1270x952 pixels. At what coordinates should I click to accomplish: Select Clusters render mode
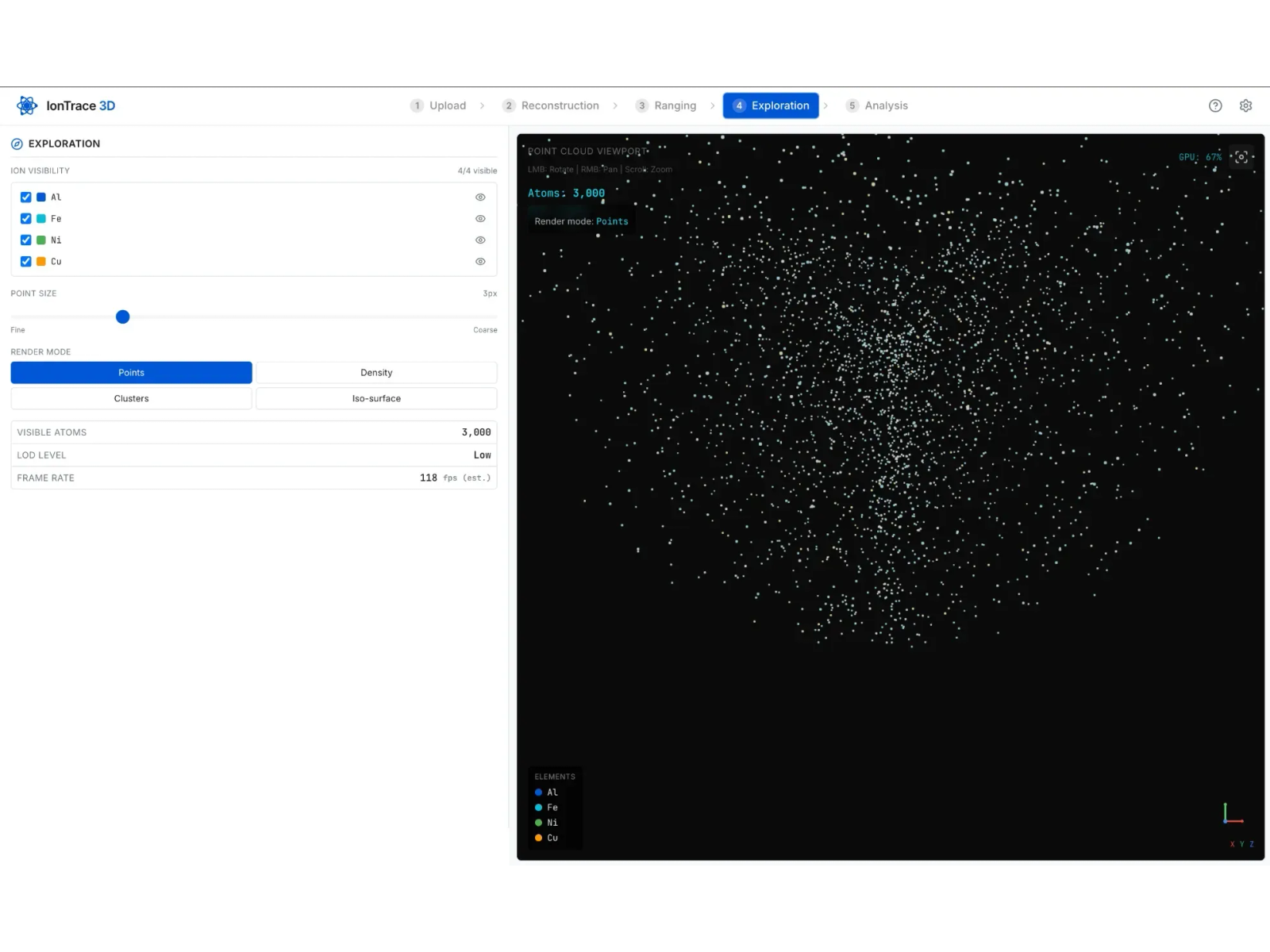pos(132,398)
